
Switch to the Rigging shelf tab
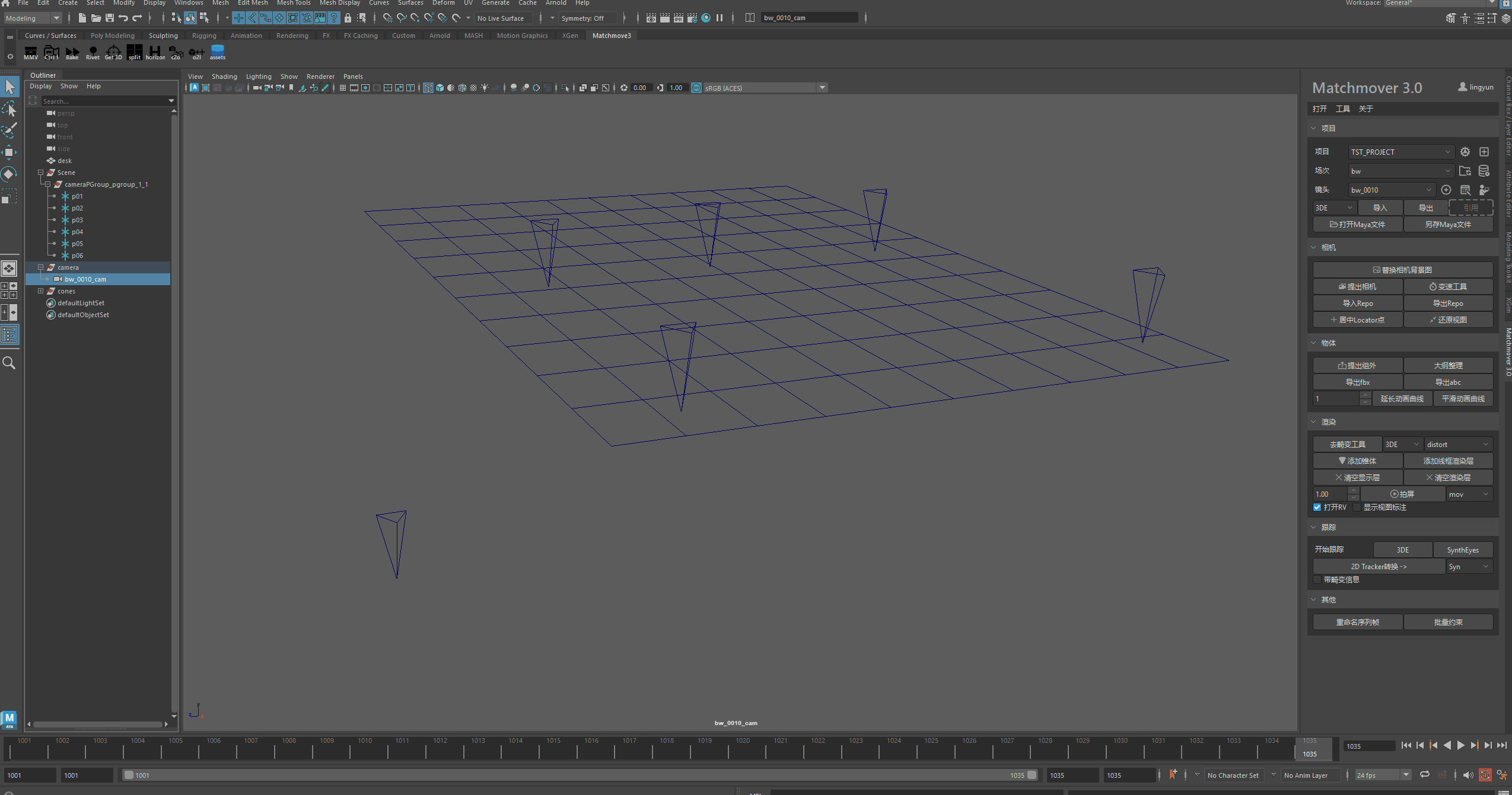tap(204, 36)
